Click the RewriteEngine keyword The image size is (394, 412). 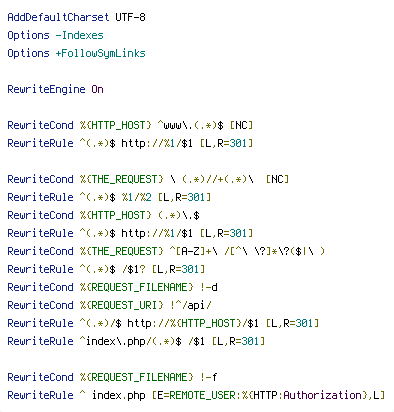[46, 89]
